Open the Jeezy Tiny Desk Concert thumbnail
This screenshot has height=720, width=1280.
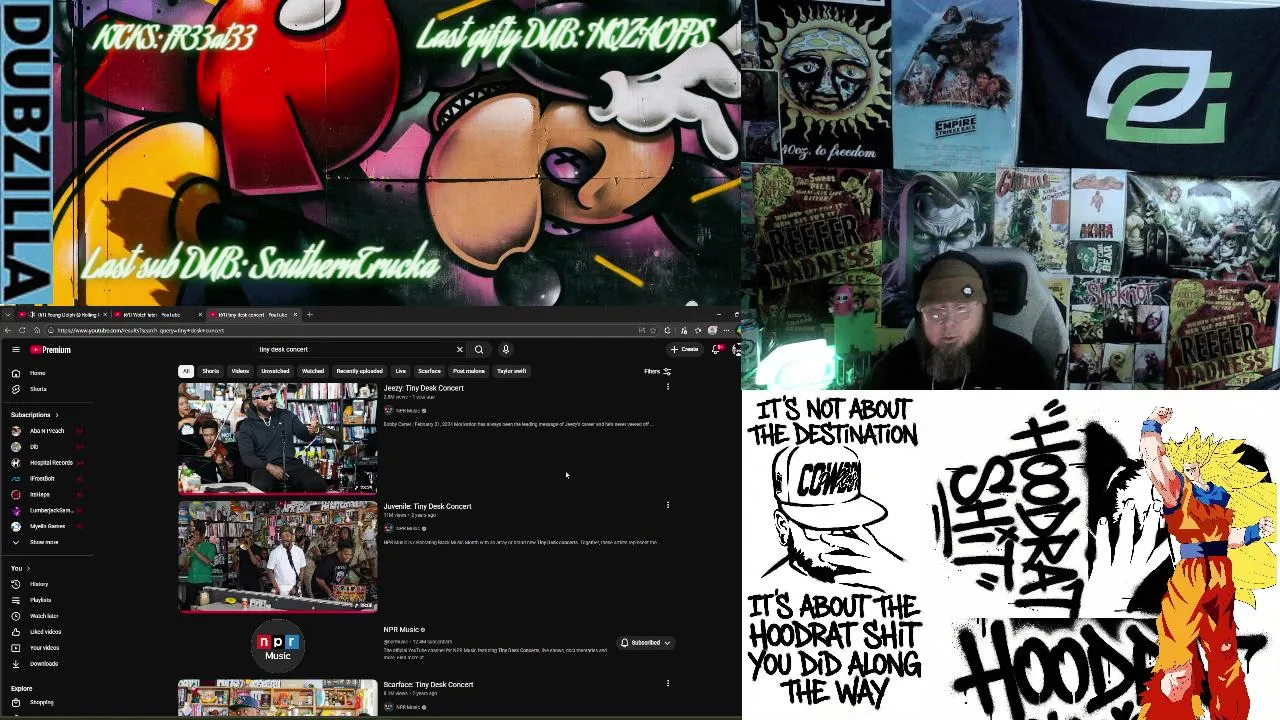click(278, 438)
